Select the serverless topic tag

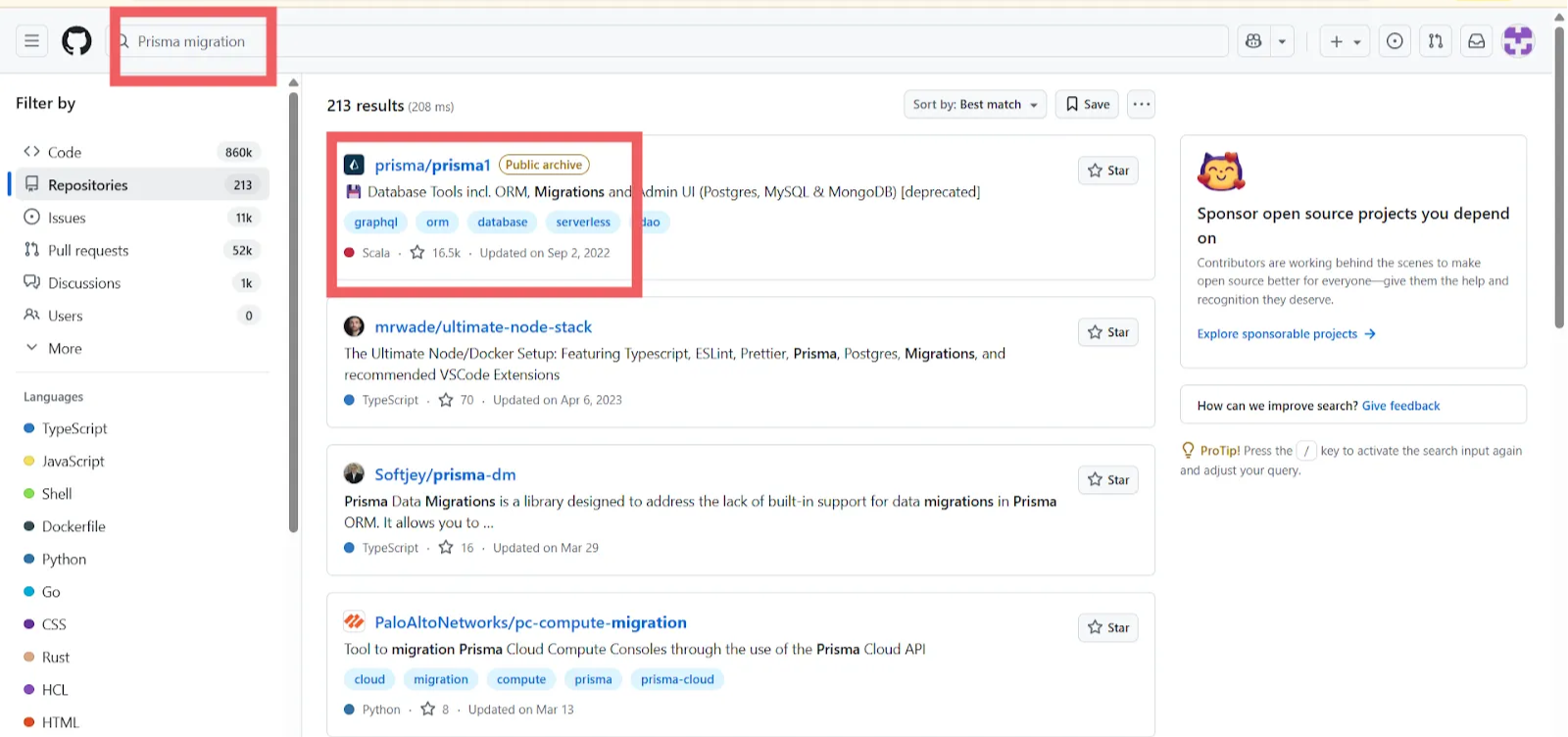coord(583,222)
